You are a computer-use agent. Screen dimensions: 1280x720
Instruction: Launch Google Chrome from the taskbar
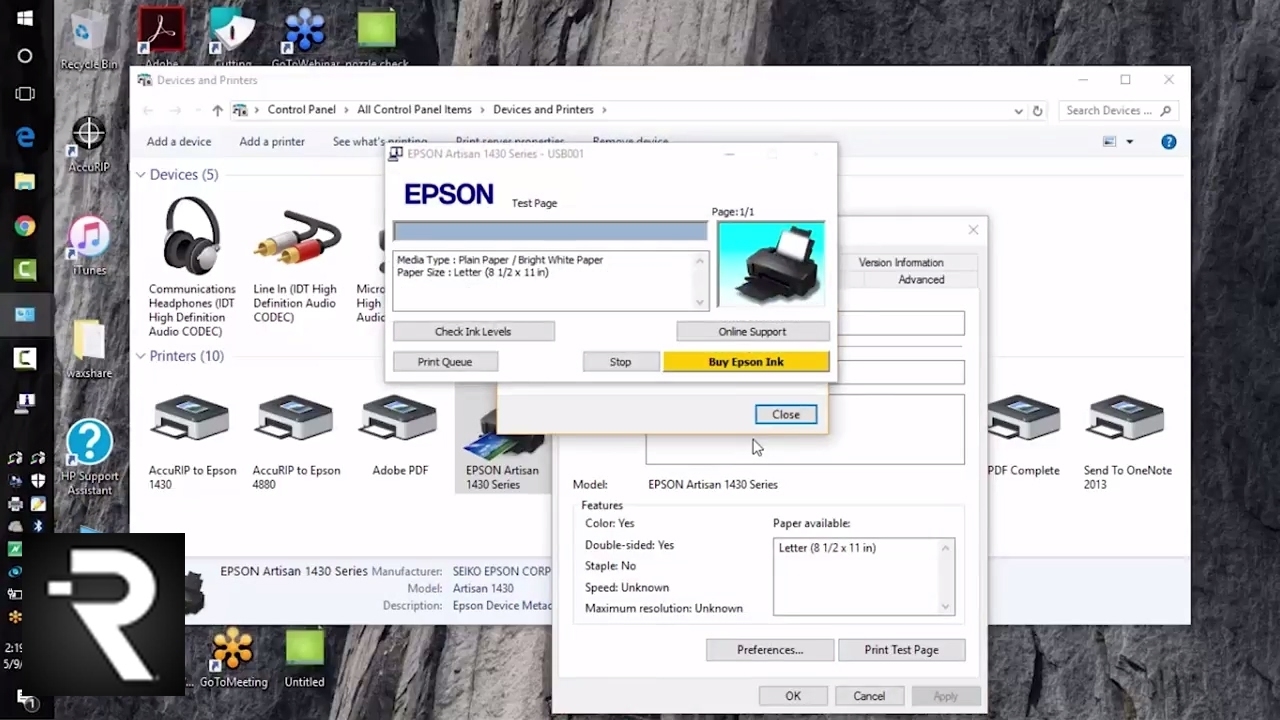pos(25,226)
